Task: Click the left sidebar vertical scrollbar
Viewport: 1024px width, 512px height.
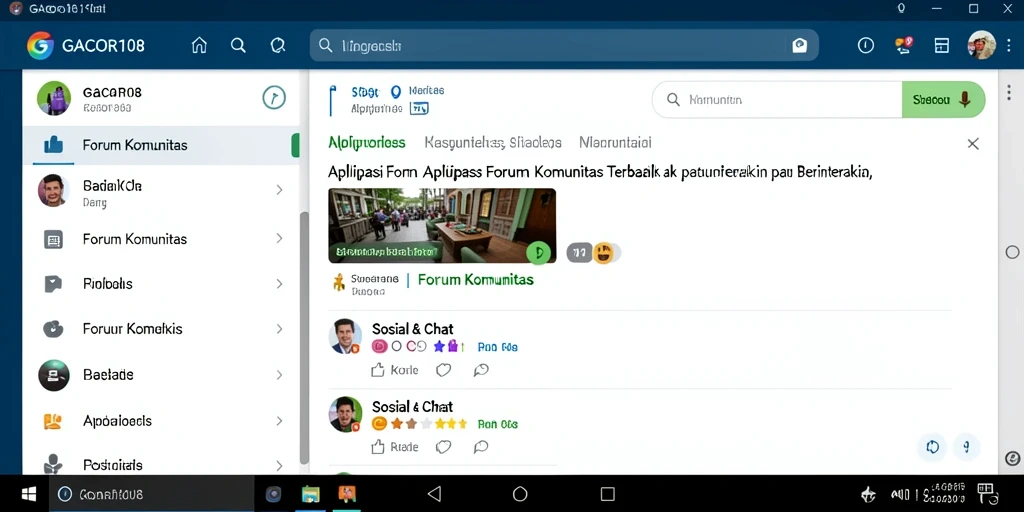Action: click(x=304, y=338)
